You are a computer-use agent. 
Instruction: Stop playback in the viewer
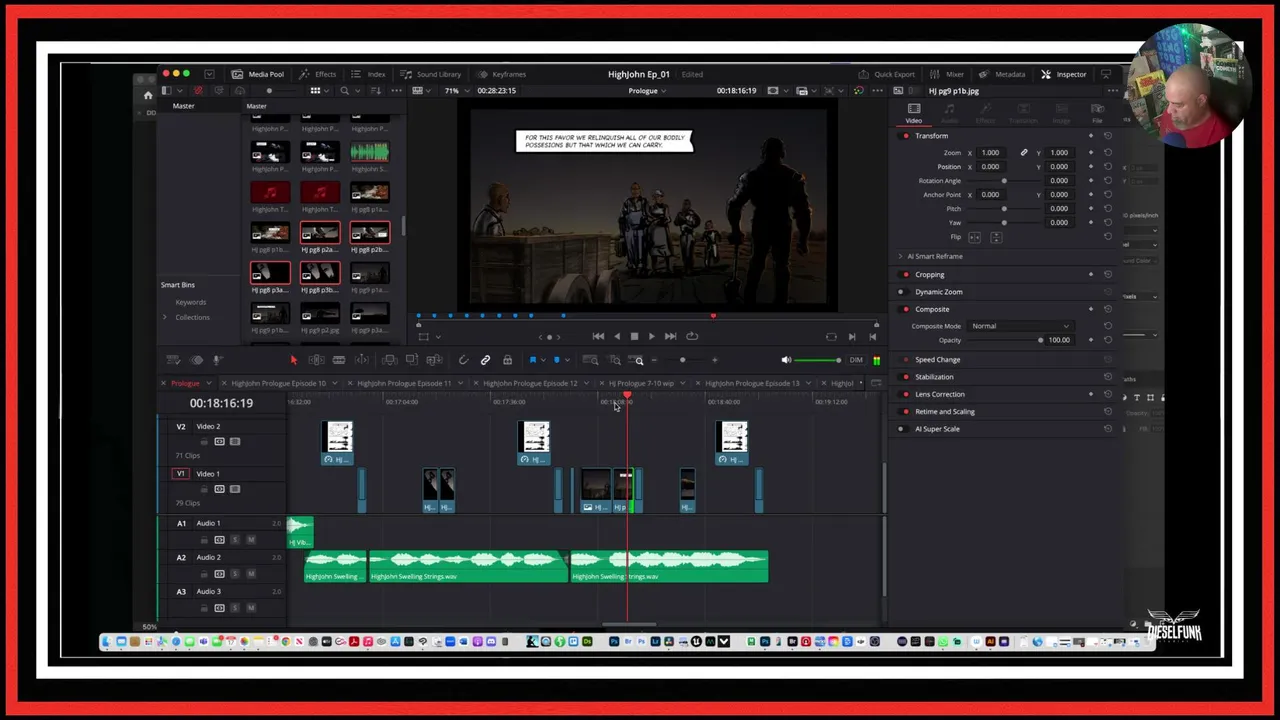[x=634, y=337]
